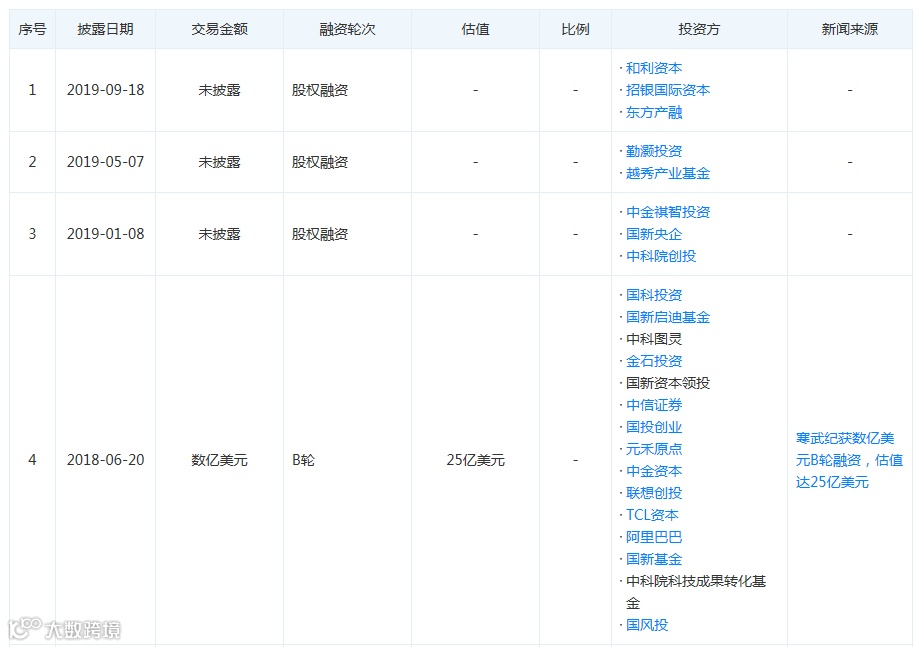Select the 25亿美元 valuation cell

tap(475, 460)
